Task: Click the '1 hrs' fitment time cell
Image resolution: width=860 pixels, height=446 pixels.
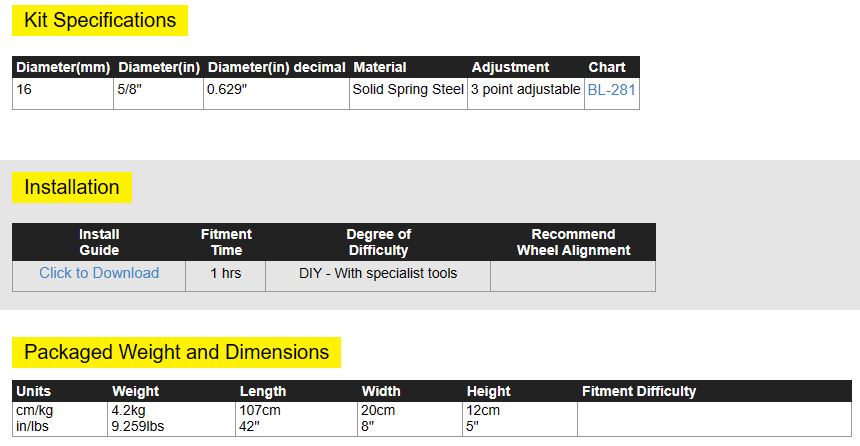Action: (226, 273)
